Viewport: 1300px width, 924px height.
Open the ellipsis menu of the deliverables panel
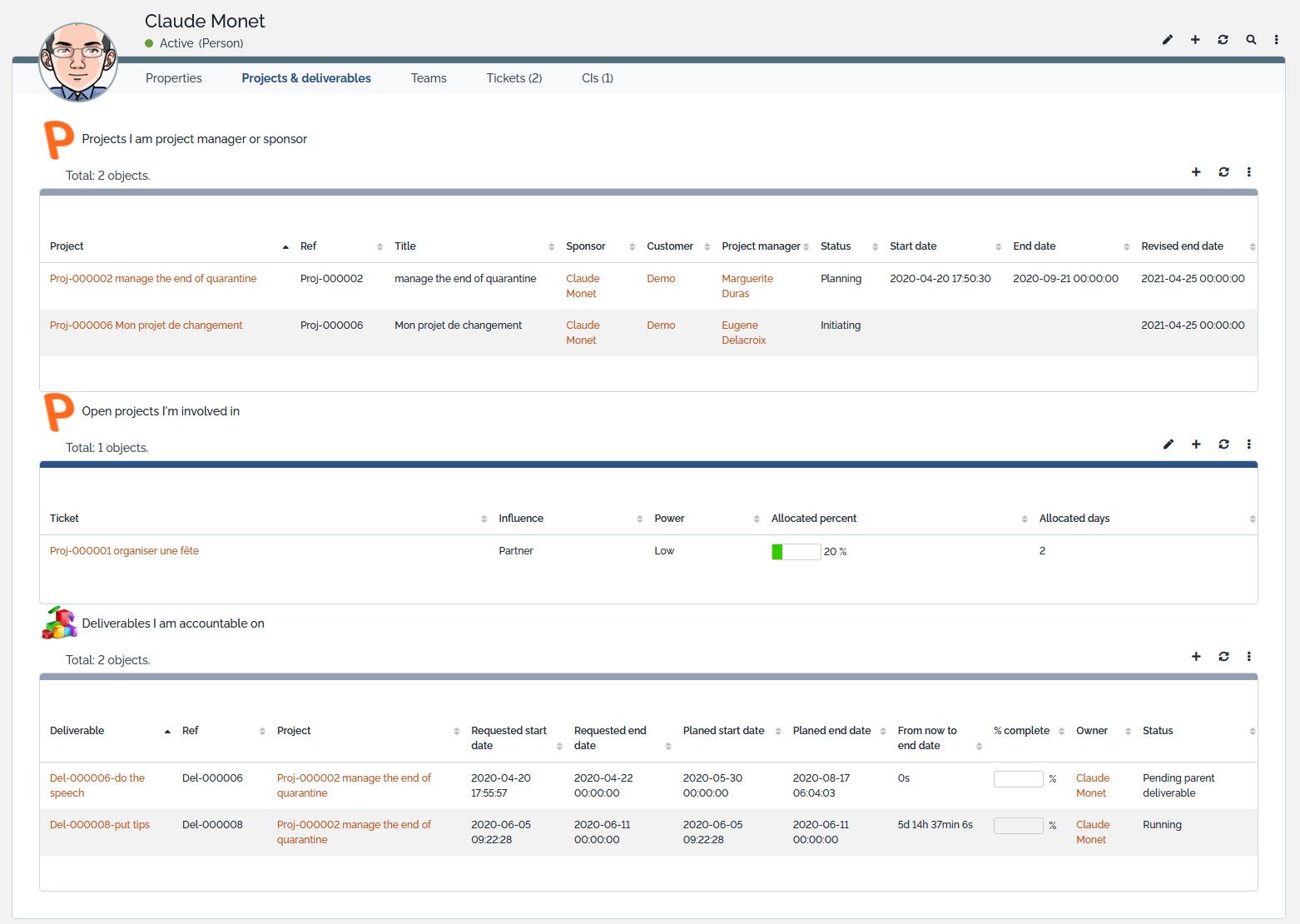click(x=1248, y=656)
